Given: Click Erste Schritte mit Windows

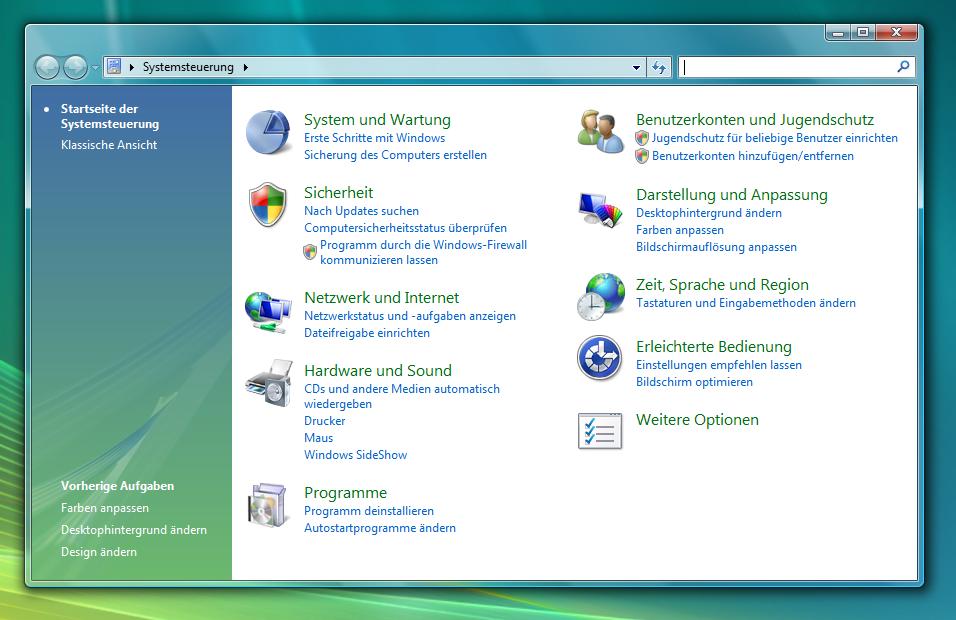Looking at the screenshot, I should point(374,138).
